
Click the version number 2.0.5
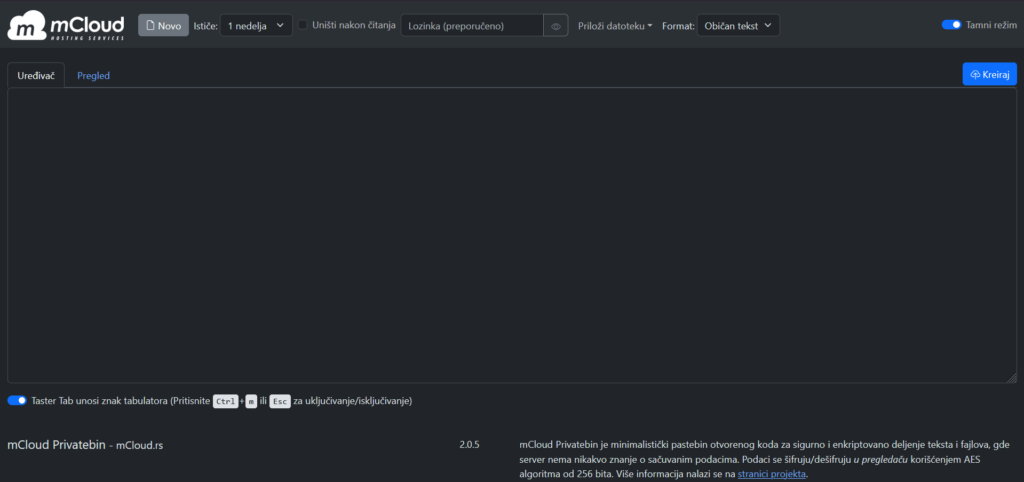470,445
